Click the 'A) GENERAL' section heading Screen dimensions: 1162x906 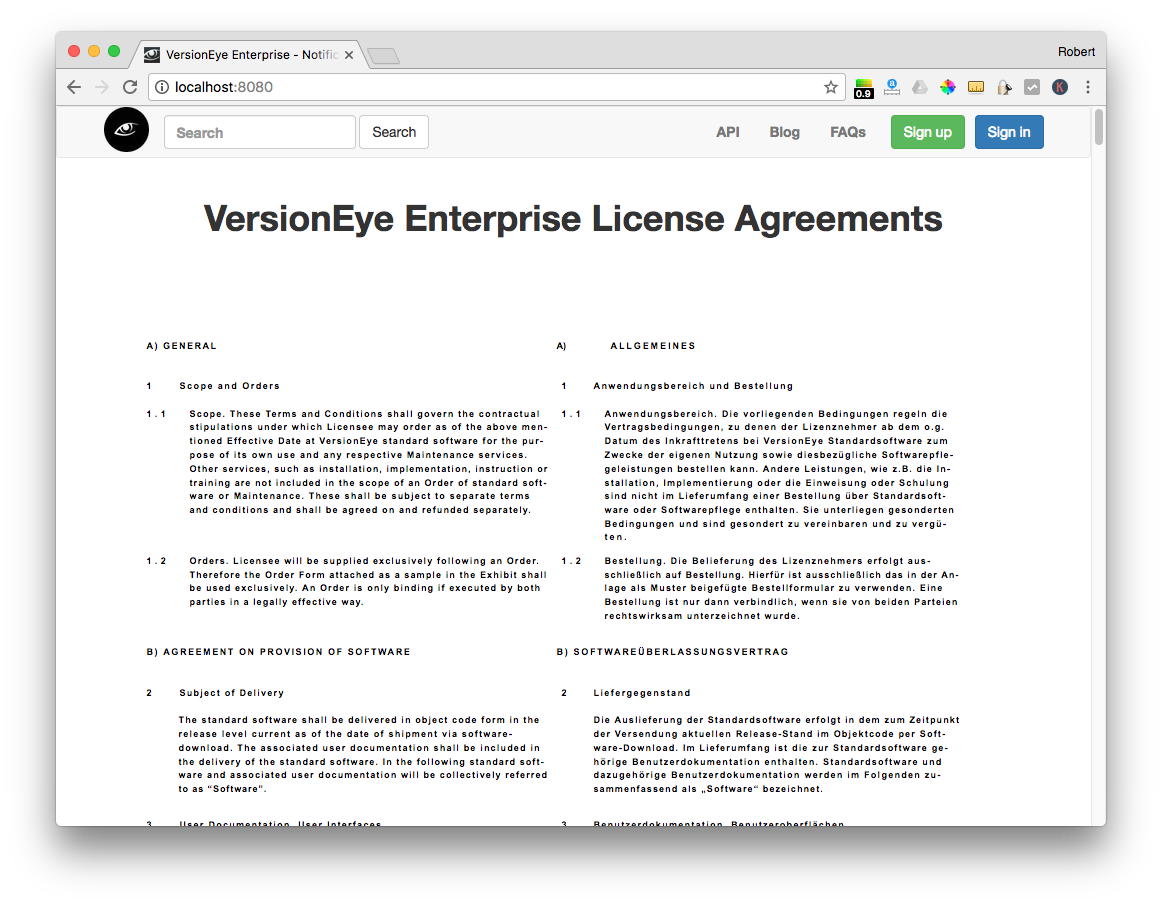pyautogui.click(x=182, y=346)
